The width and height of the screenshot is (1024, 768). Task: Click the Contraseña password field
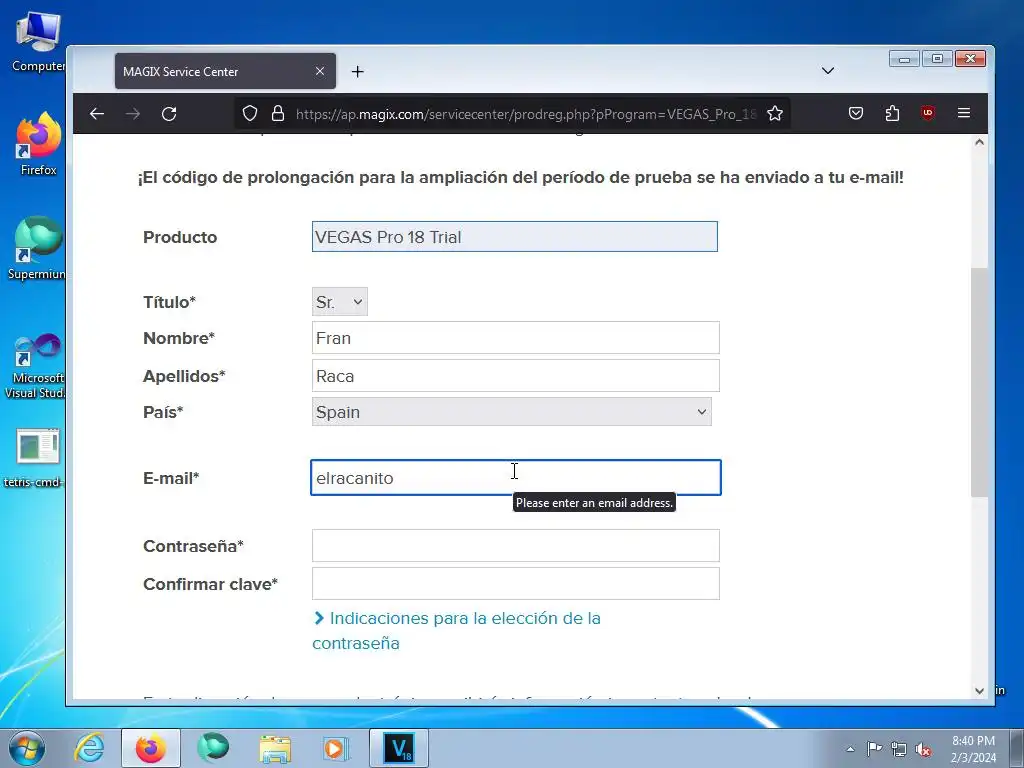515,545
